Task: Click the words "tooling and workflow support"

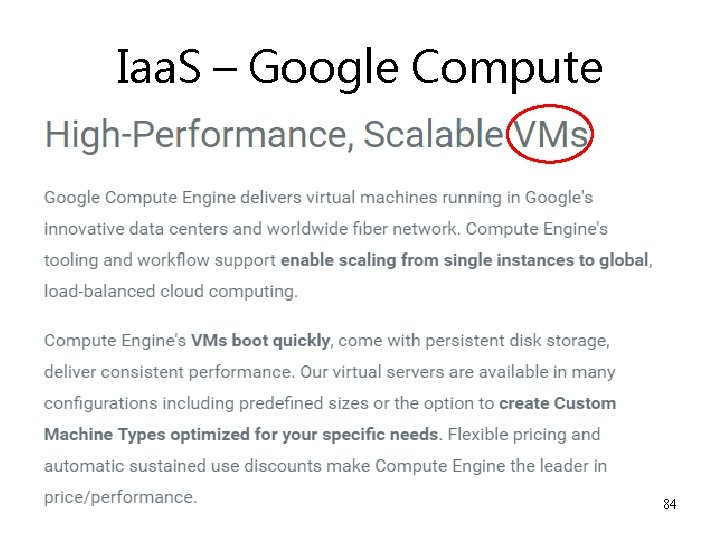Action: coord(160,260)
